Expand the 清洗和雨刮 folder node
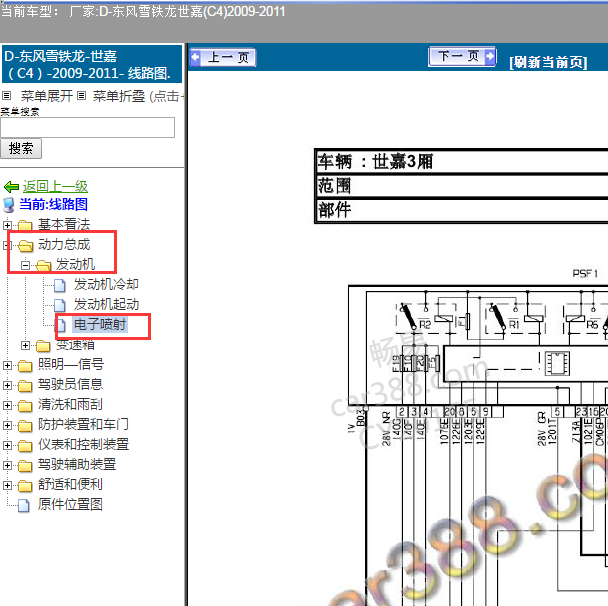The image size is (608, 606). coord(7,405)
